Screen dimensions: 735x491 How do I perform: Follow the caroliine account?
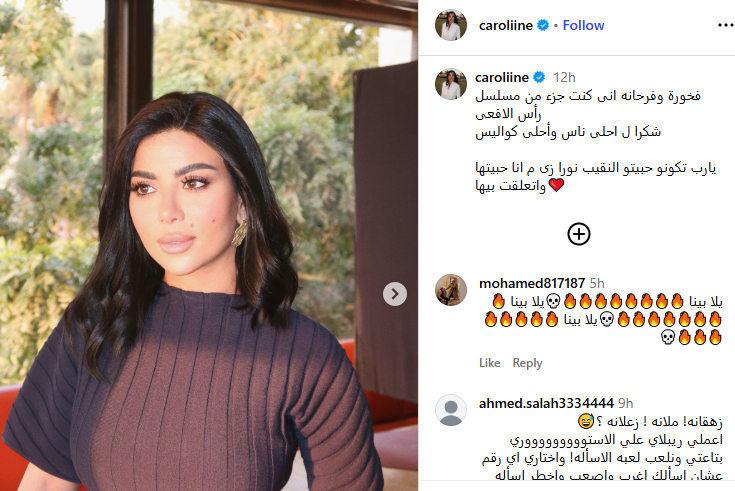pyautogui.click(x=583, y=25)
